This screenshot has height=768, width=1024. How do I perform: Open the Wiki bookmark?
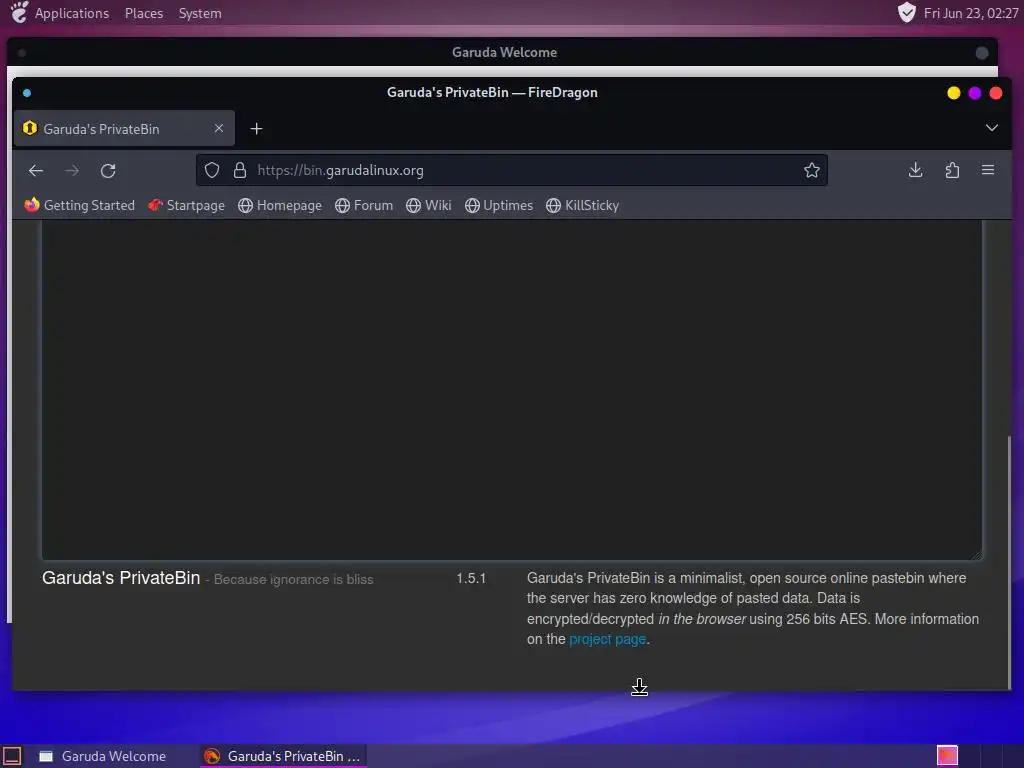click(x=428, y=205)
